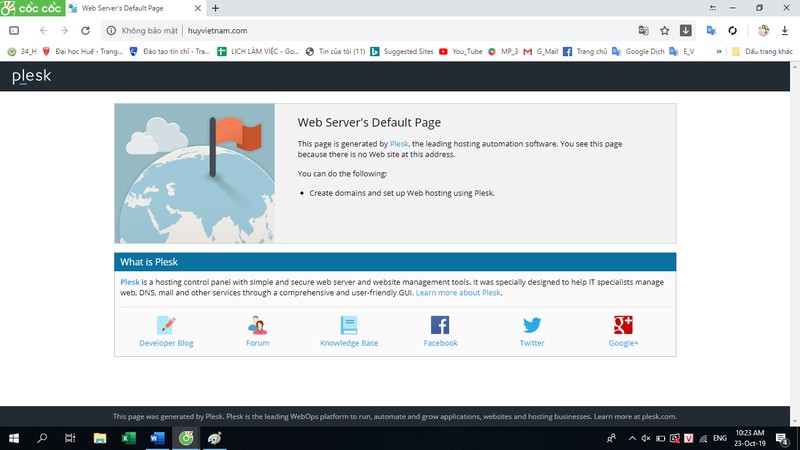Switch to Web Server's Default Page tab

(x=135, y=8)
